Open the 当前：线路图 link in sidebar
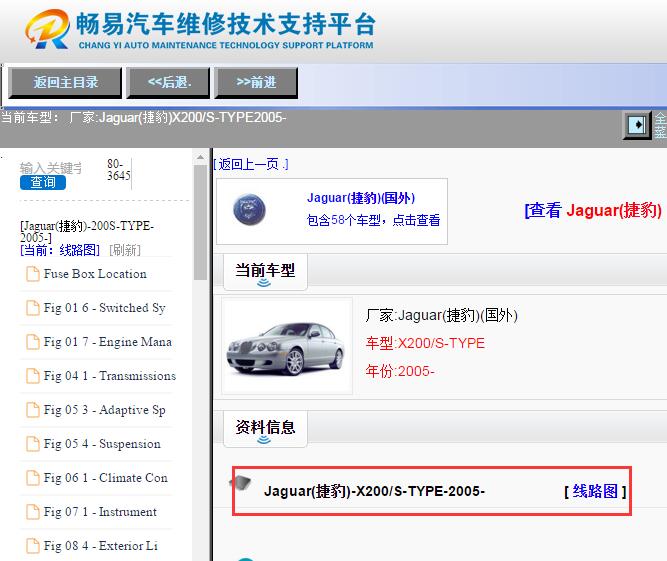The width and height of the screenshot is (667, 561). tap(60, 250)
